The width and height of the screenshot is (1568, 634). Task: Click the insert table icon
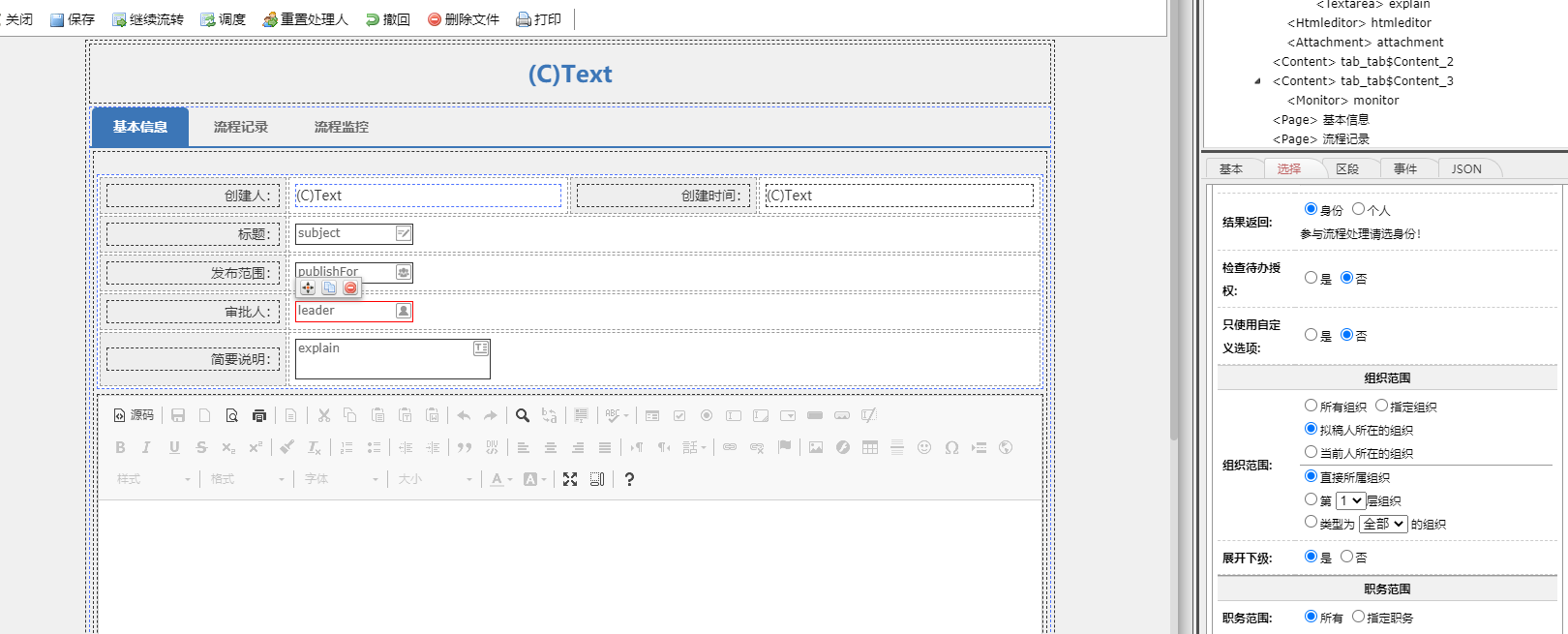[x=870, y=447]
